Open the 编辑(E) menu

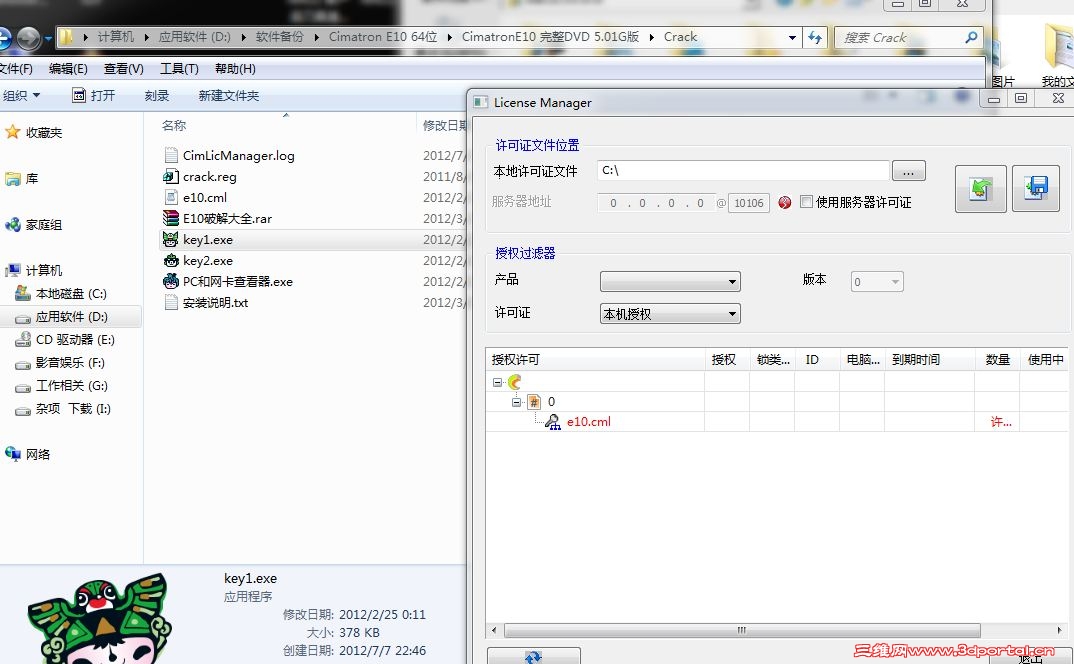pyautogui.click(x=68, y=69)
